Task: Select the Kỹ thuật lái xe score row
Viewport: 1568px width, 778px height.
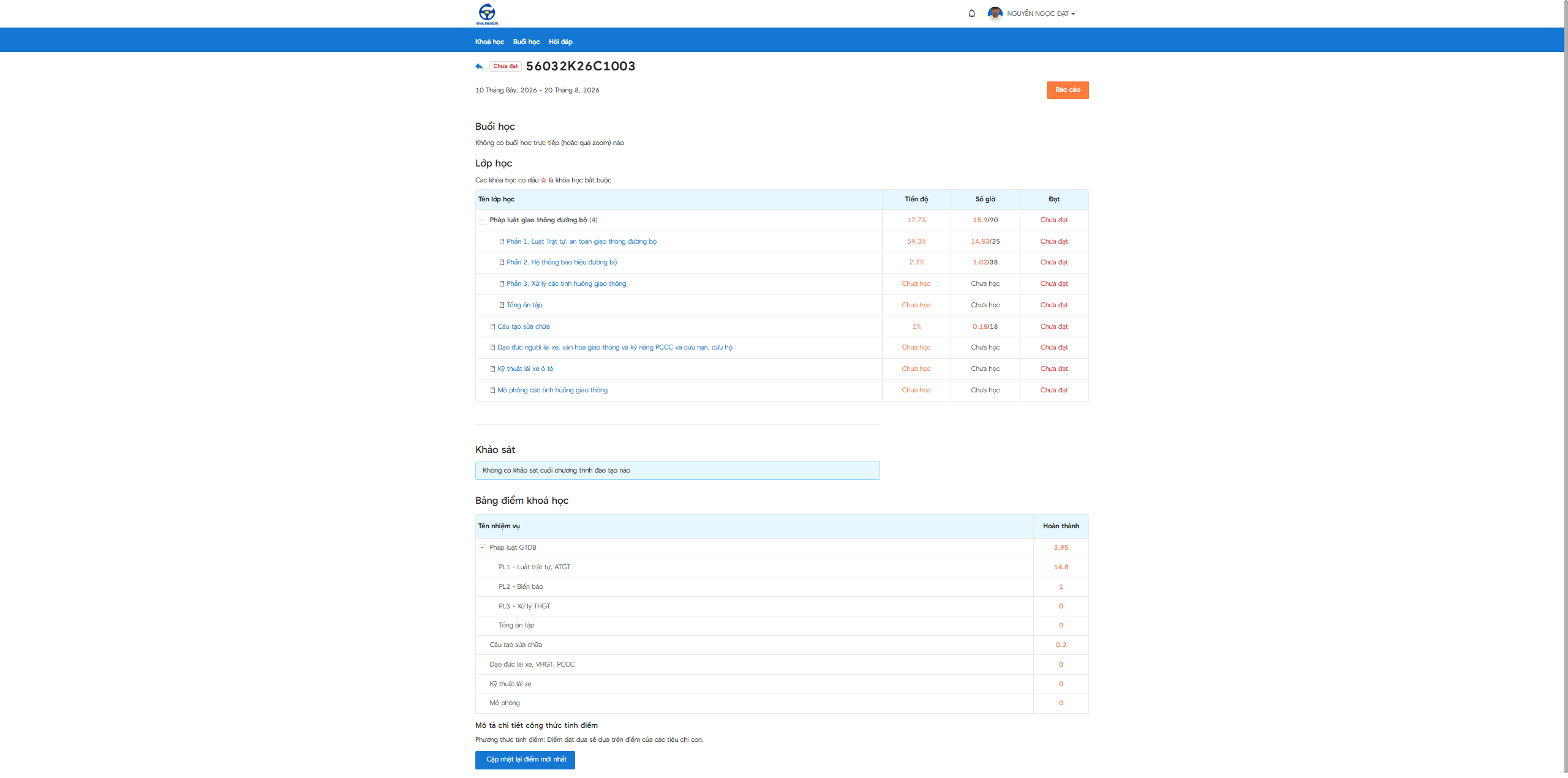Action: coord(782,684)
